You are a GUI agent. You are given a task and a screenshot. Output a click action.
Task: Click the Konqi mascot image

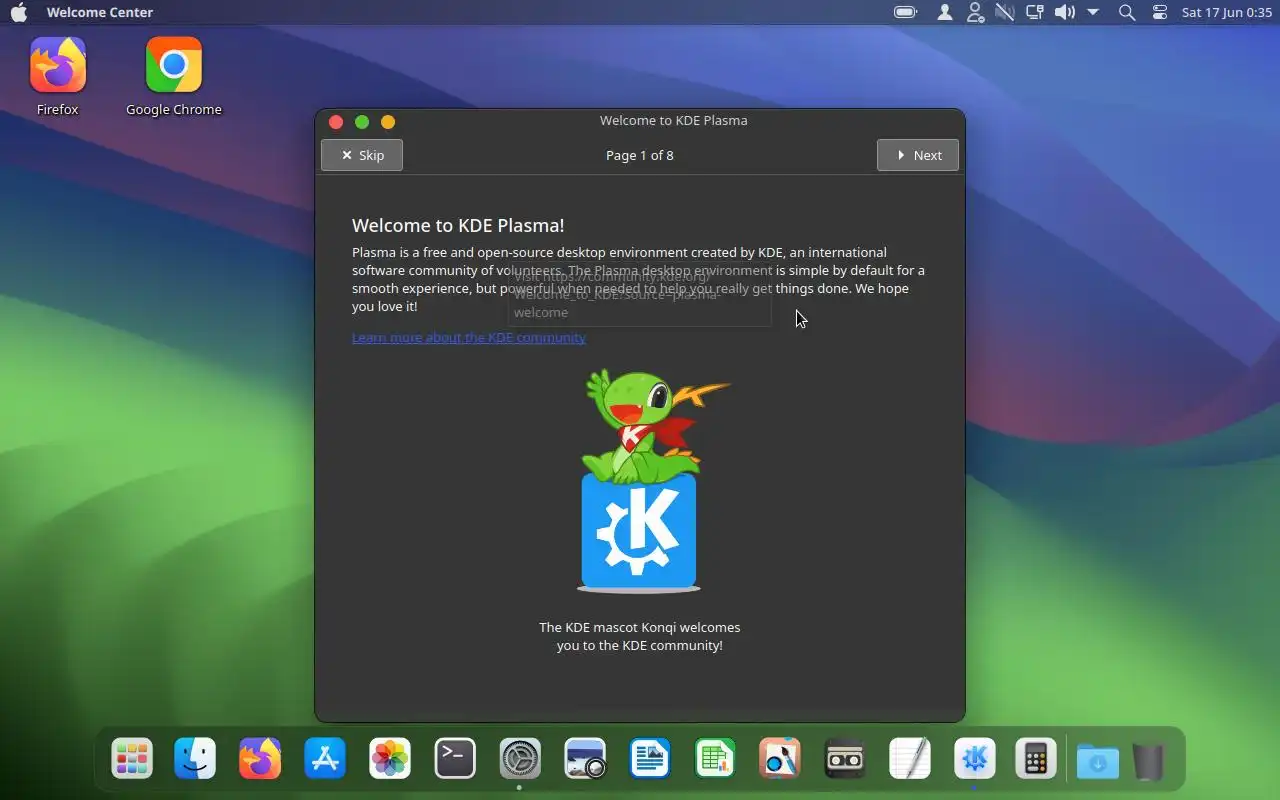(640, 480)
